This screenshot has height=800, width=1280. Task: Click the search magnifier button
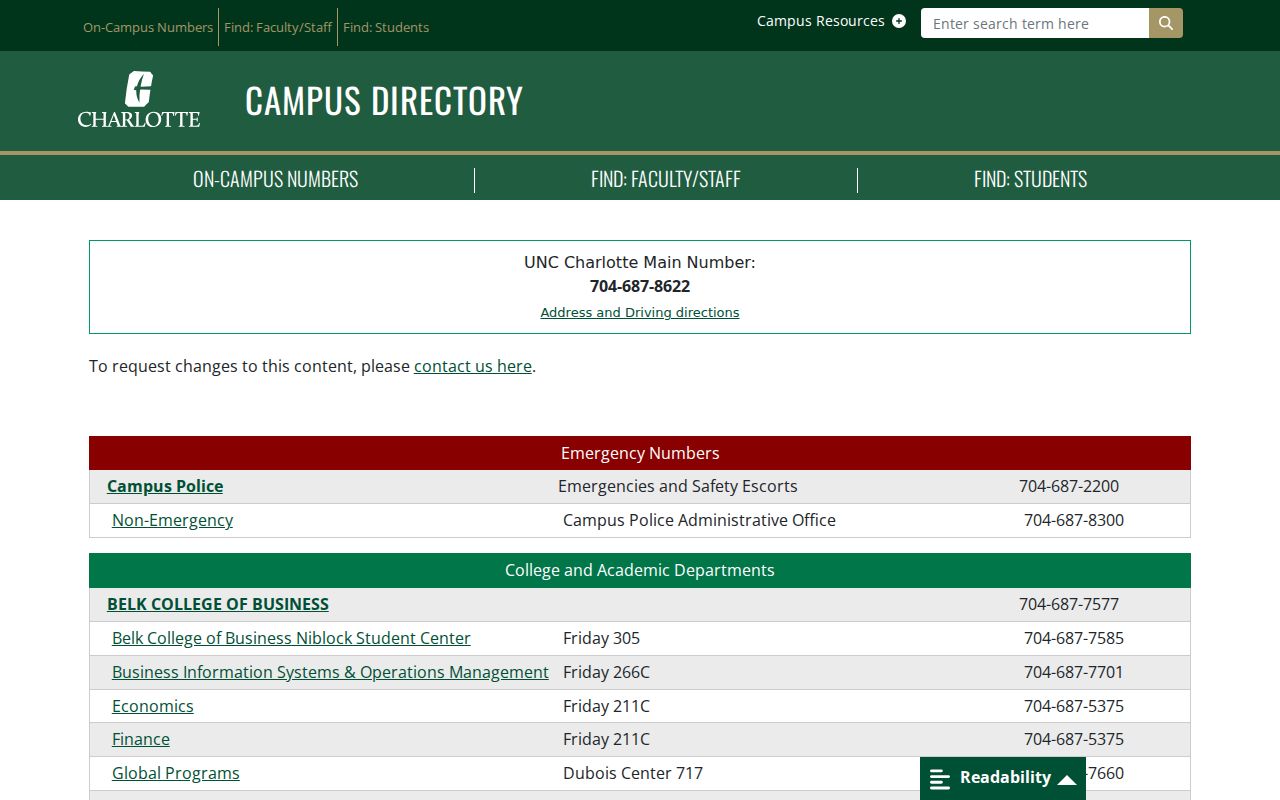point(1166,23)
